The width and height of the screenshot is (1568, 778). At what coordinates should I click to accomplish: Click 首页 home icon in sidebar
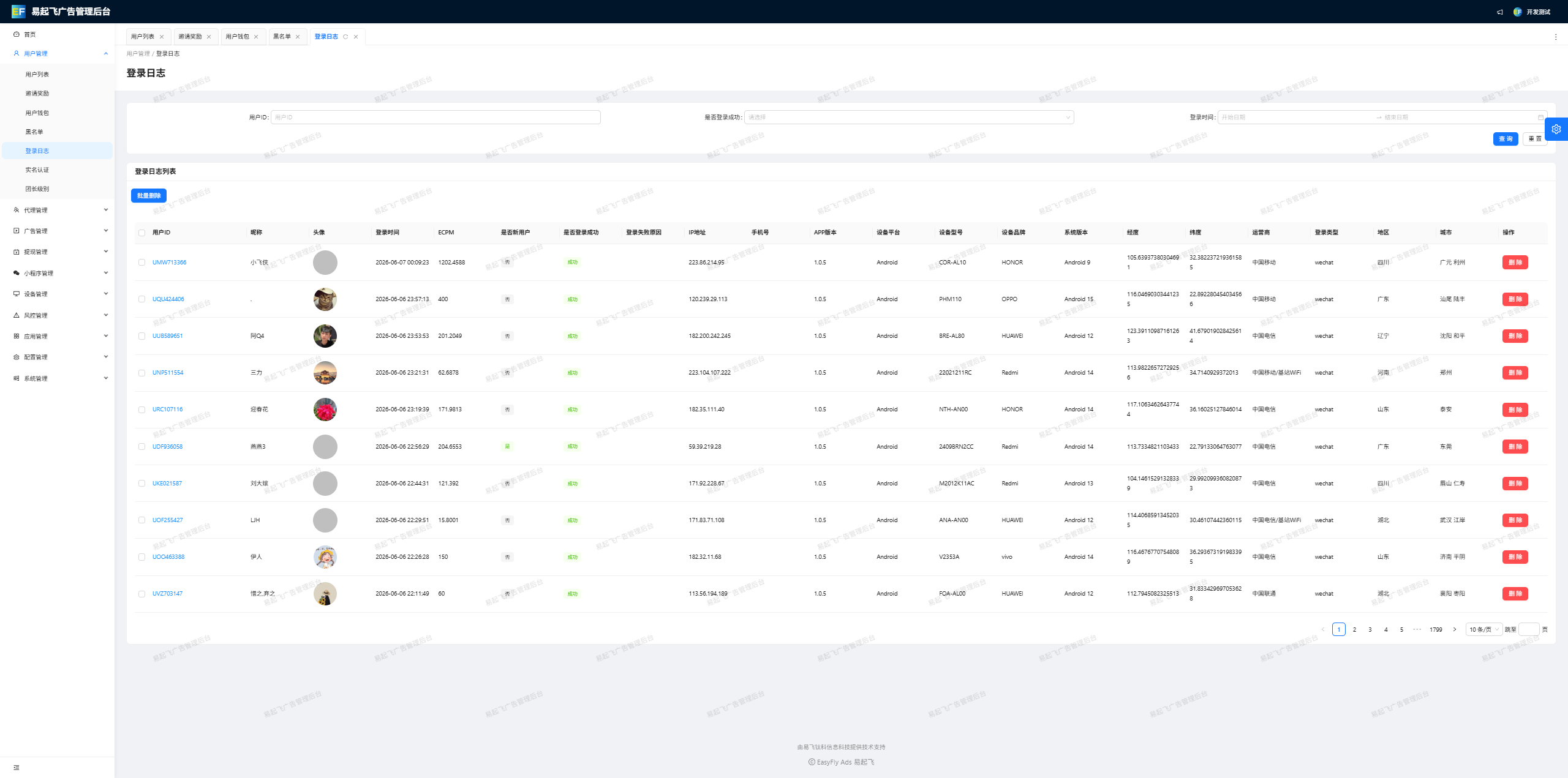[x=17, y=34]
